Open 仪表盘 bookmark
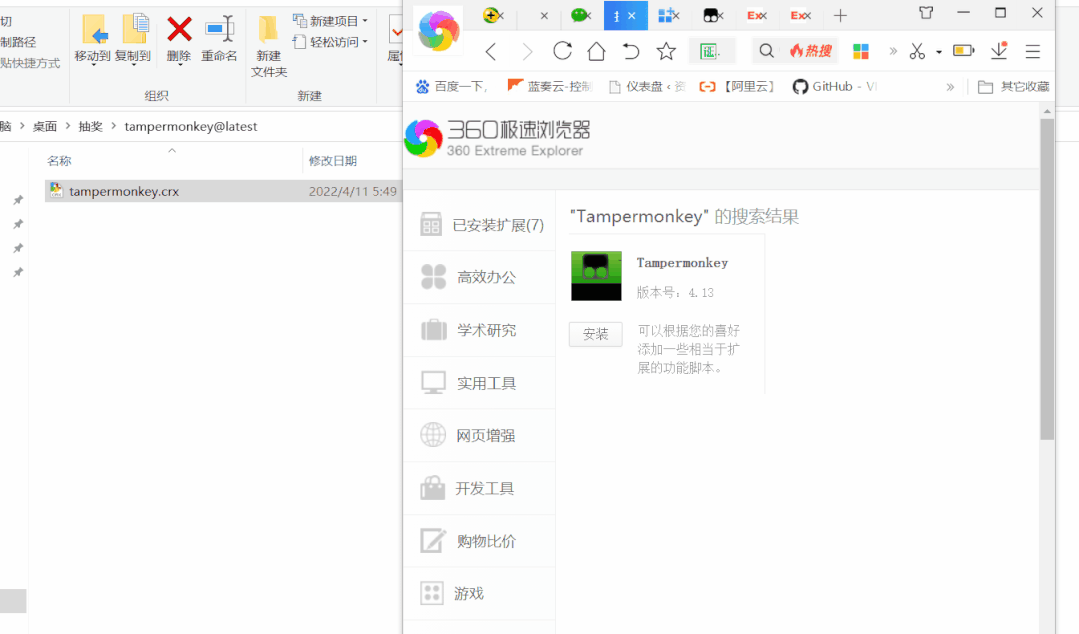This screenshot has height=634, width=1079. (647, 87)
